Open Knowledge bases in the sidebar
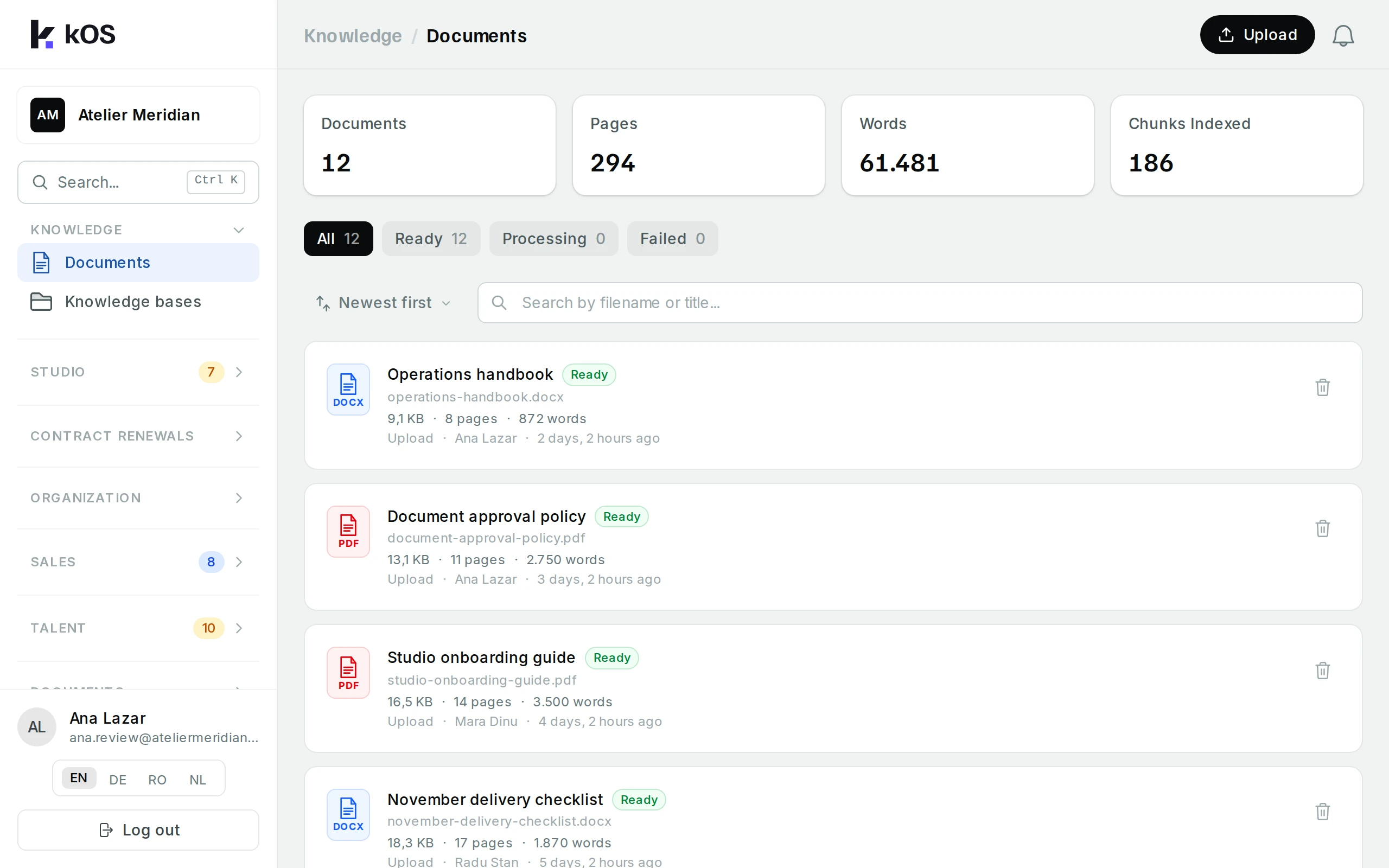1389x868 pixels. [138, 302]
